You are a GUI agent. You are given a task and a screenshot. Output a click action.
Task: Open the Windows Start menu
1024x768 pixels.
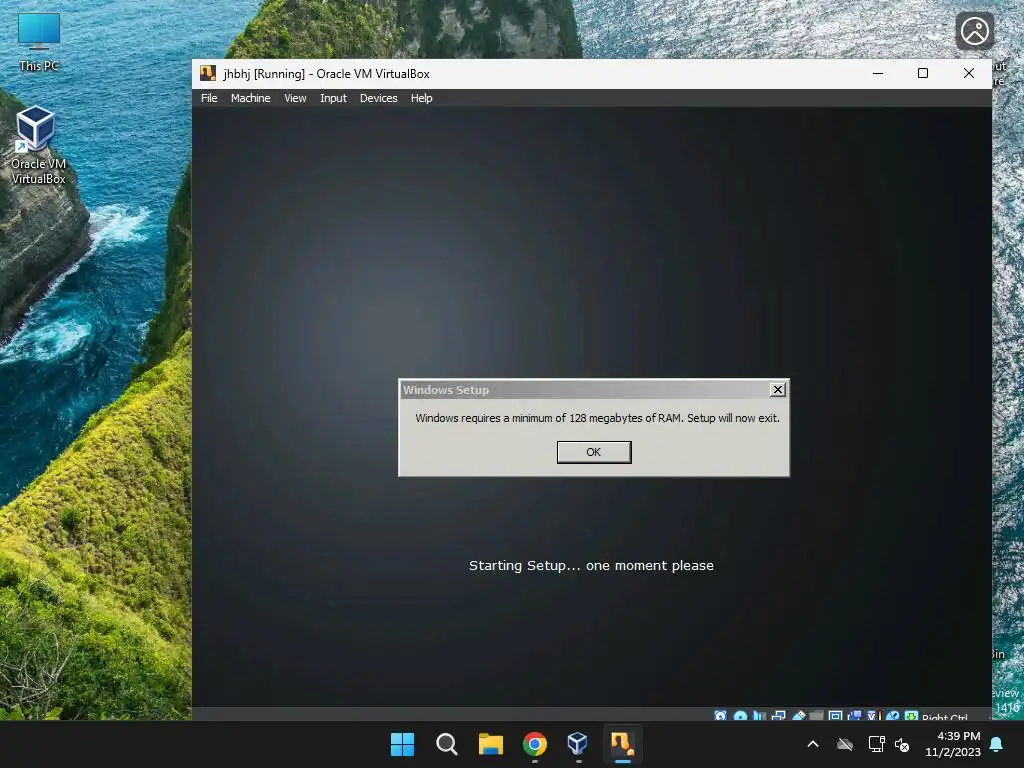point(402,744)
